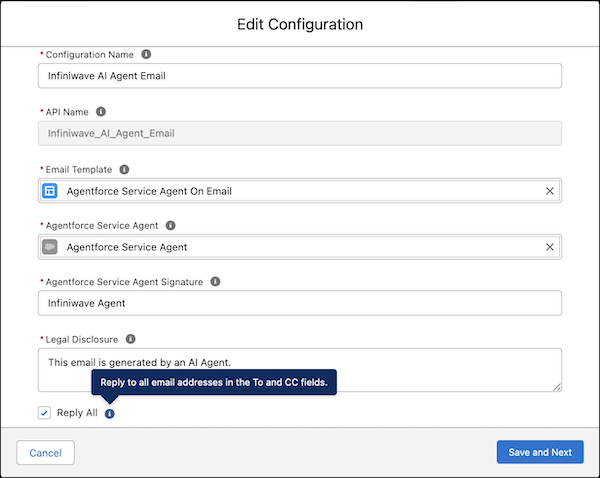Show info for Agentforce Service Agent Signature

[215, 282]
